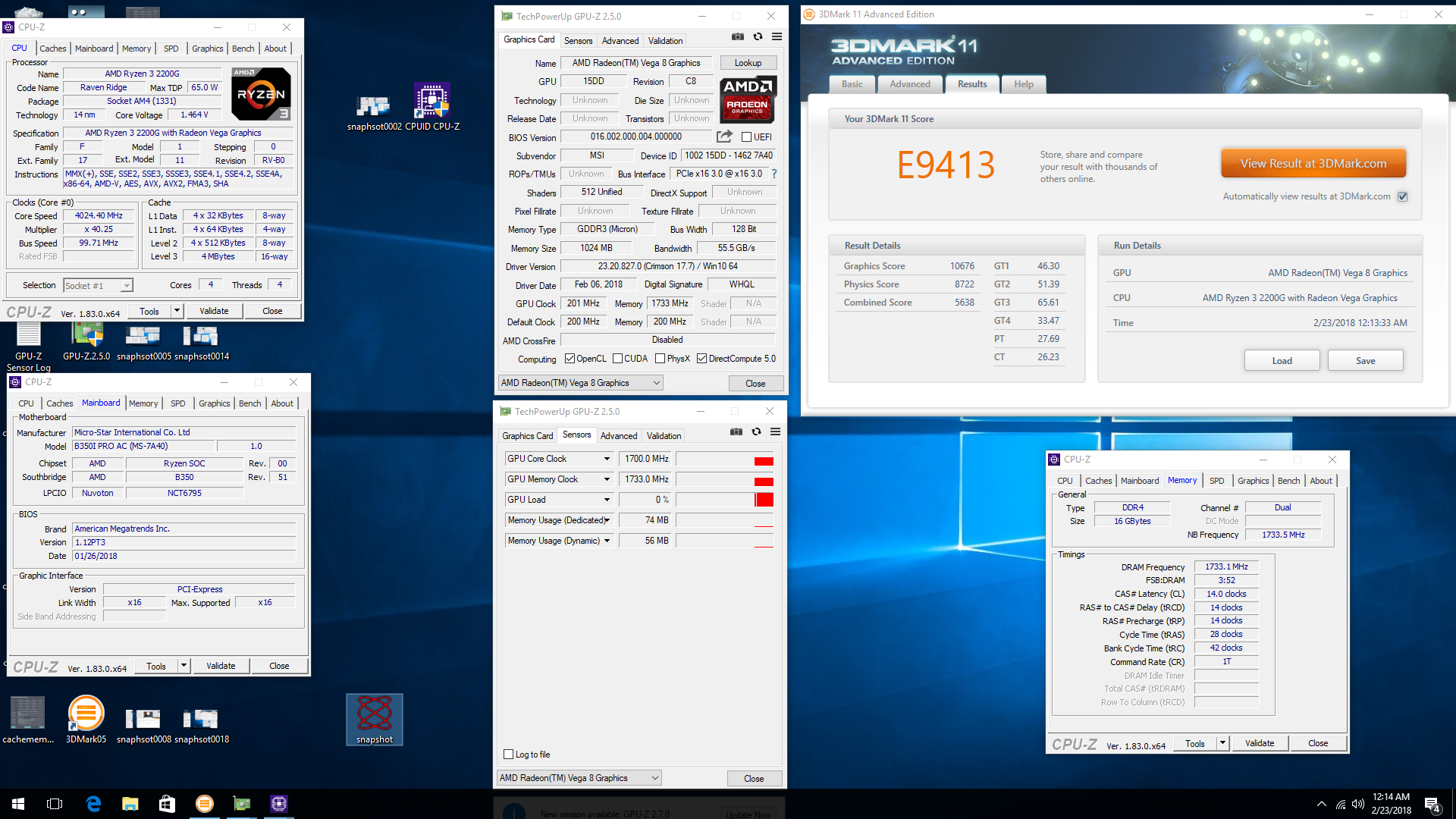The width and height of the screenshot is (1456, 819).
Task: Open snaphsot0008 desktop icon
Action: (144, 726)
